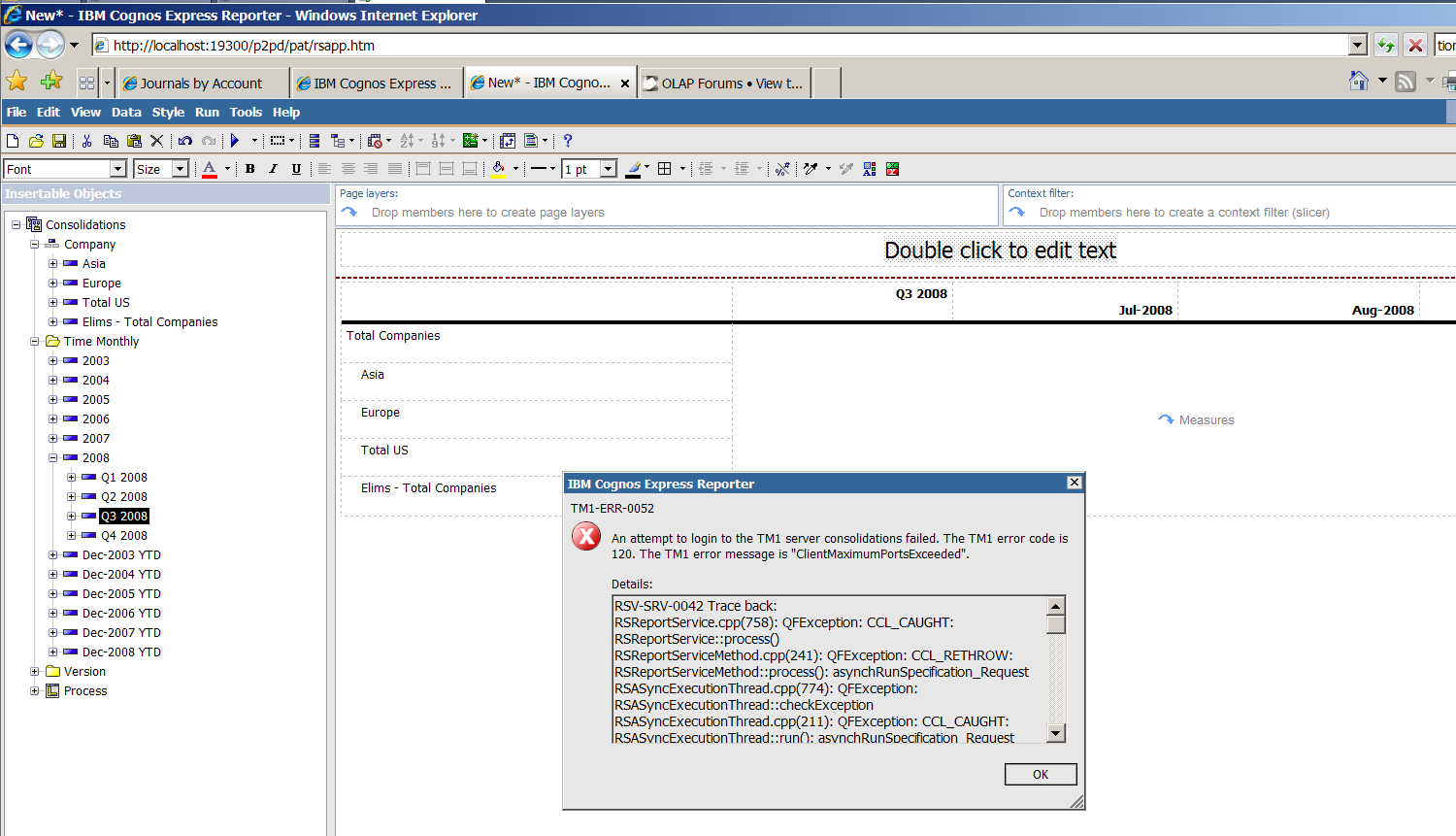Open the address bar history dropdown

click(1358, 45)
